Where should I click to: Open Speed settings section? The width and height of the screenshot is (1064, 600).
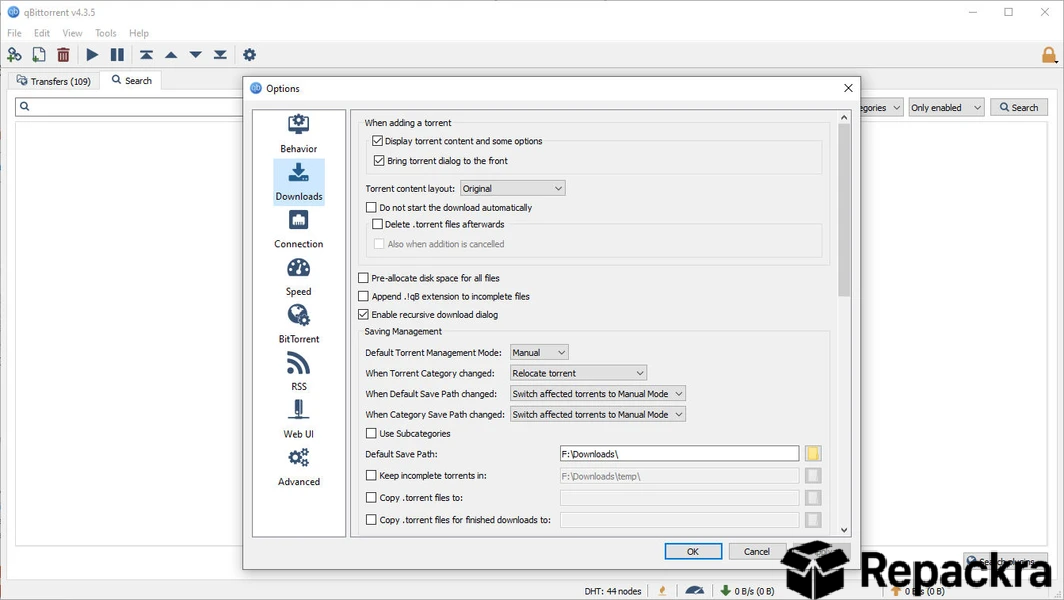[299, 277]
